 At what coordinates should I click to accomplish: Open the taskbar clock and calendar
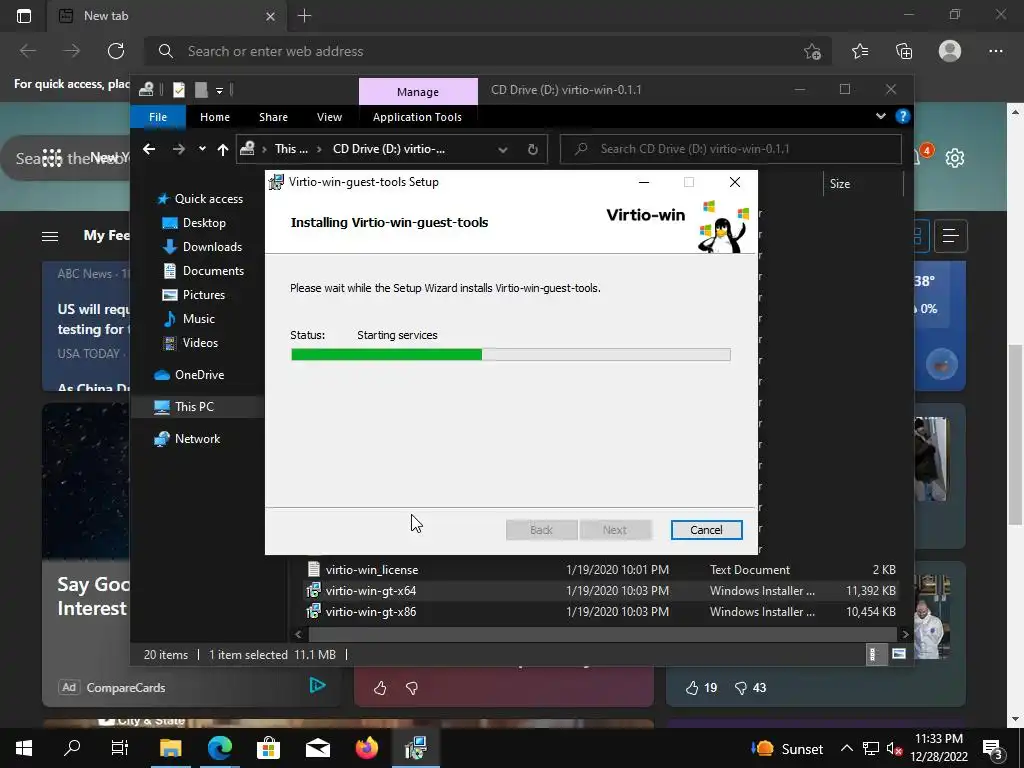[x=939, y=748]
